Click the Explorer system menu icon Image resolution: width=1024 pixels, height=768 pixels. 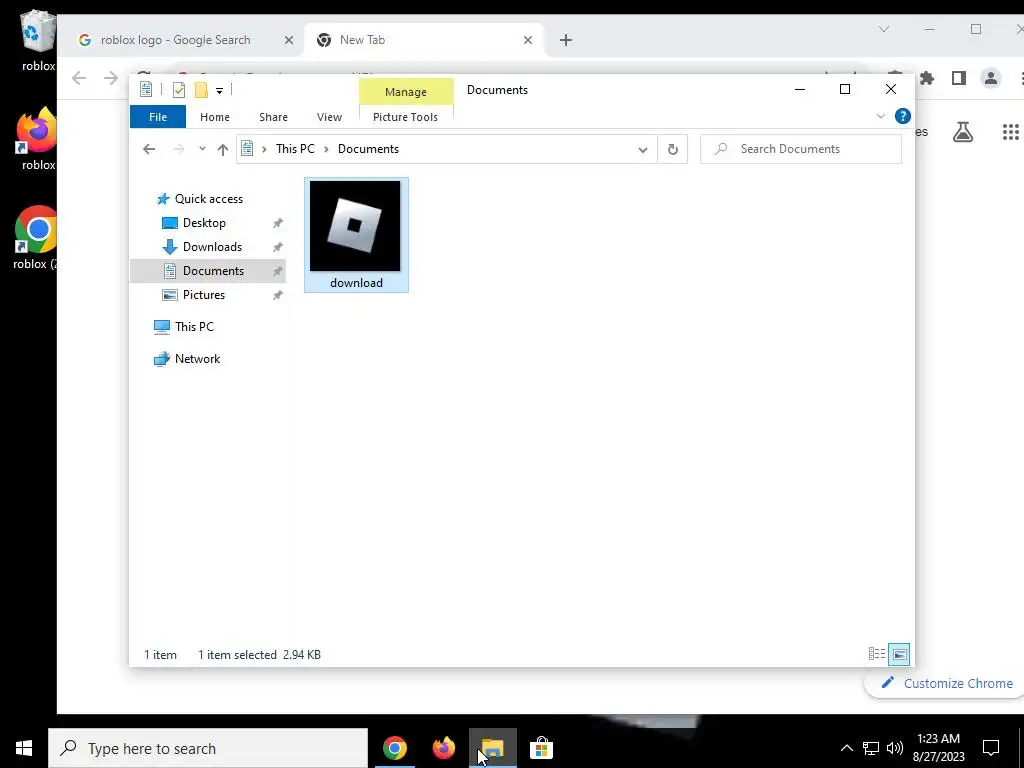pos(146,89)
